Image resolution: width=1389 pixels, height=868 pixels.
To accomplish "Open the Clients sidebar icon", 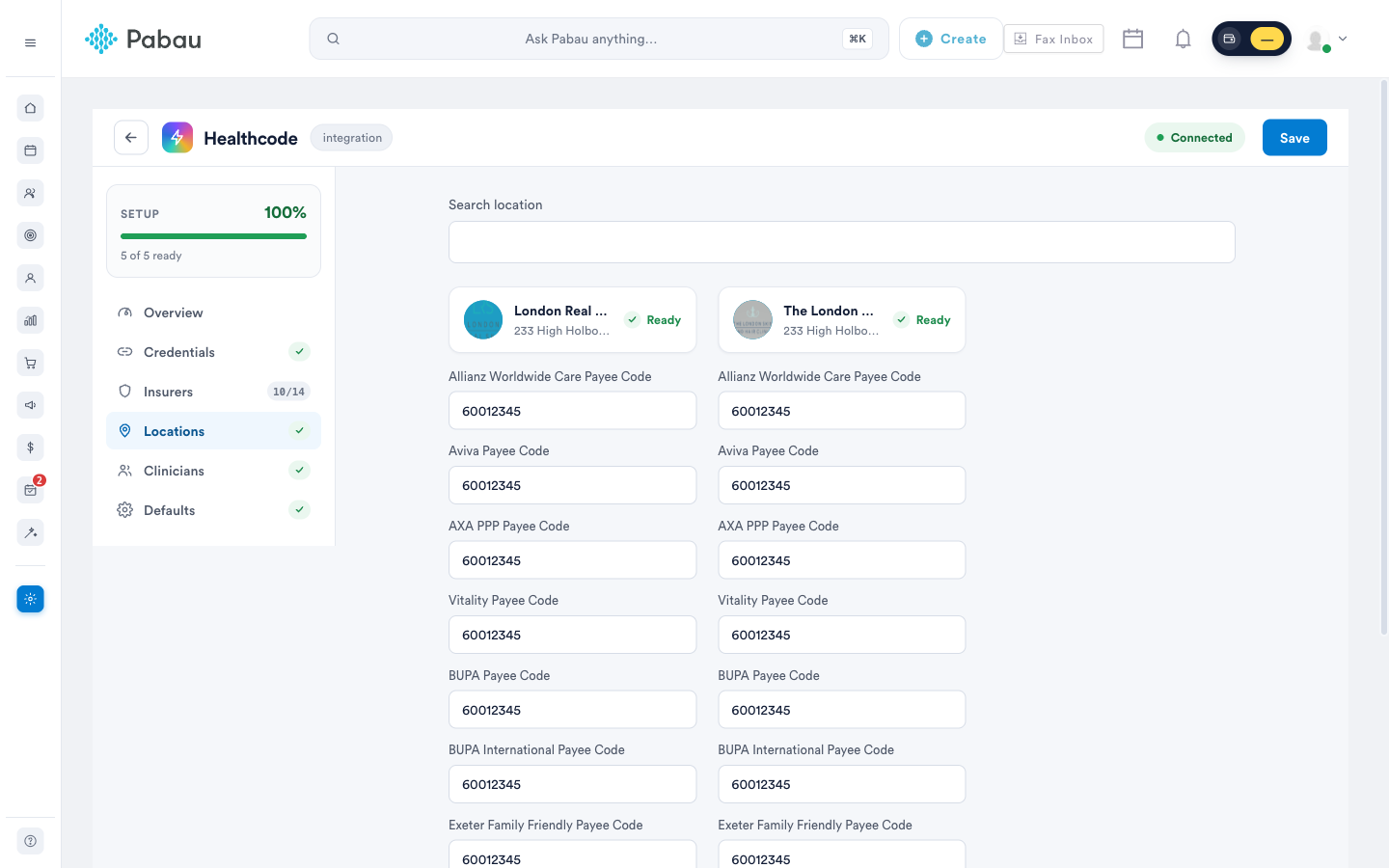I will (x=30, y=193).
